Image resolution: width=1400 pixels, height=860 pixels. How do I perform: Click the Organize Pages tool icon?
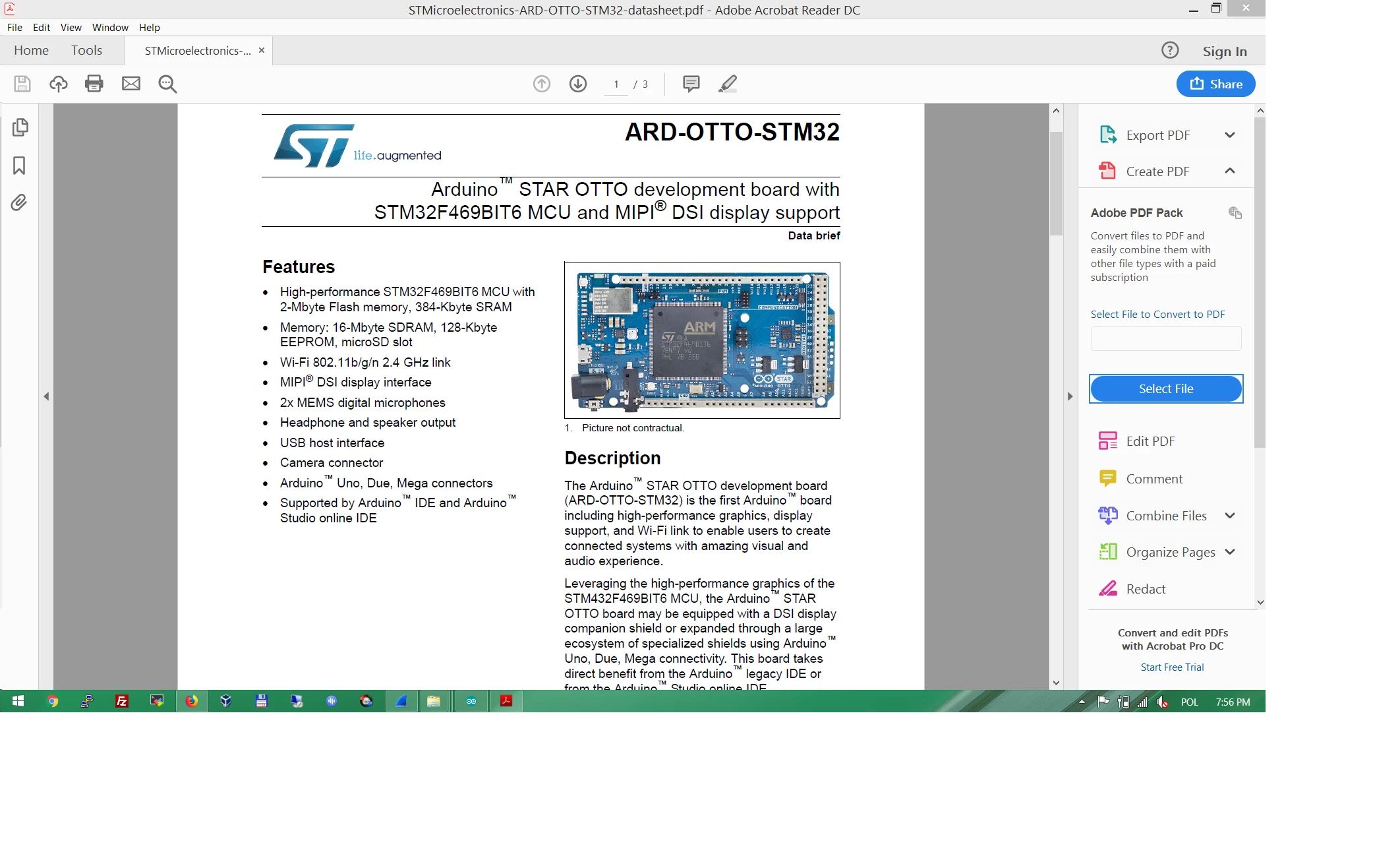[1108, 551]
